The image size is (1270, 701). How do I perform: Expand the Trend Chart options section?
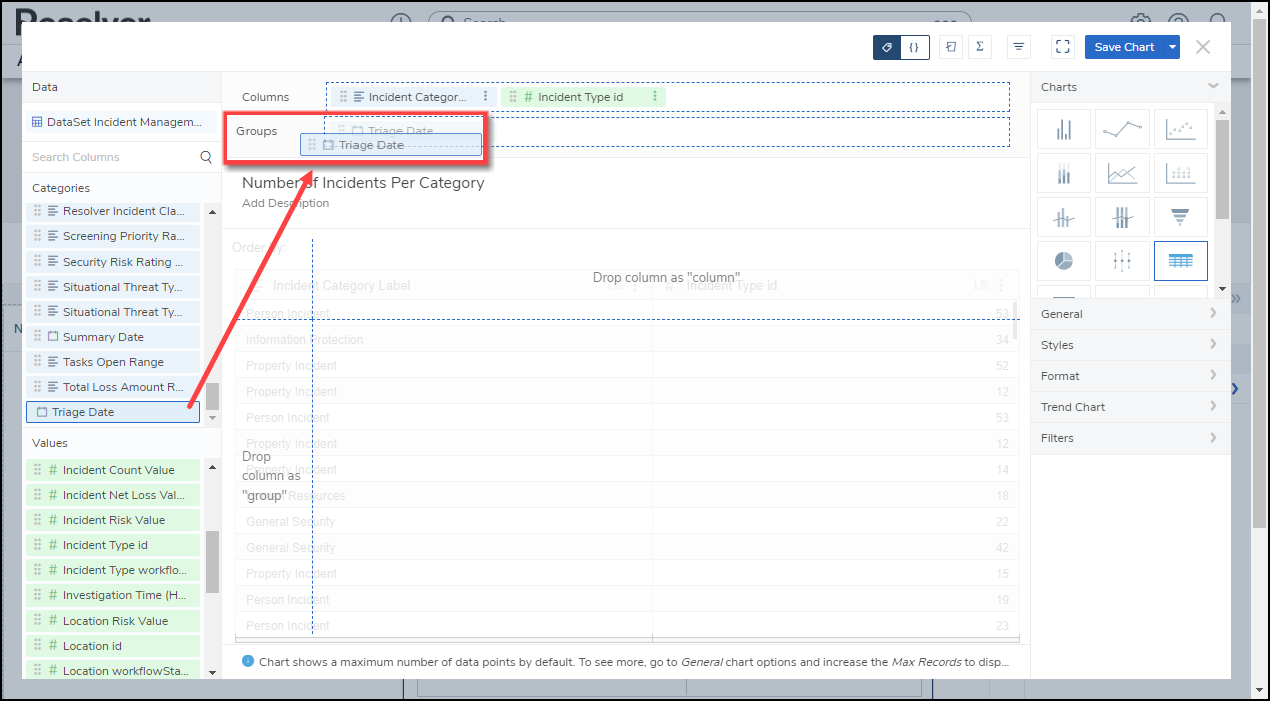(1130, 407)
